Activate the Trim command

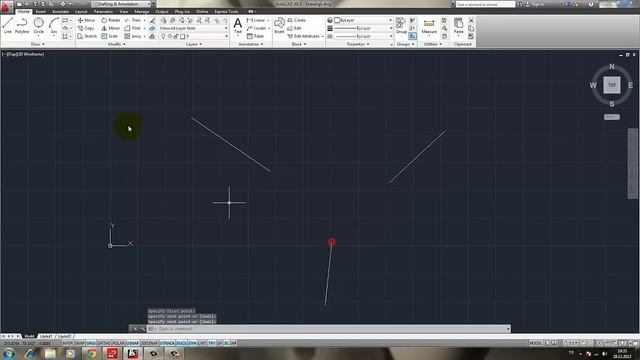coord(133,20)
